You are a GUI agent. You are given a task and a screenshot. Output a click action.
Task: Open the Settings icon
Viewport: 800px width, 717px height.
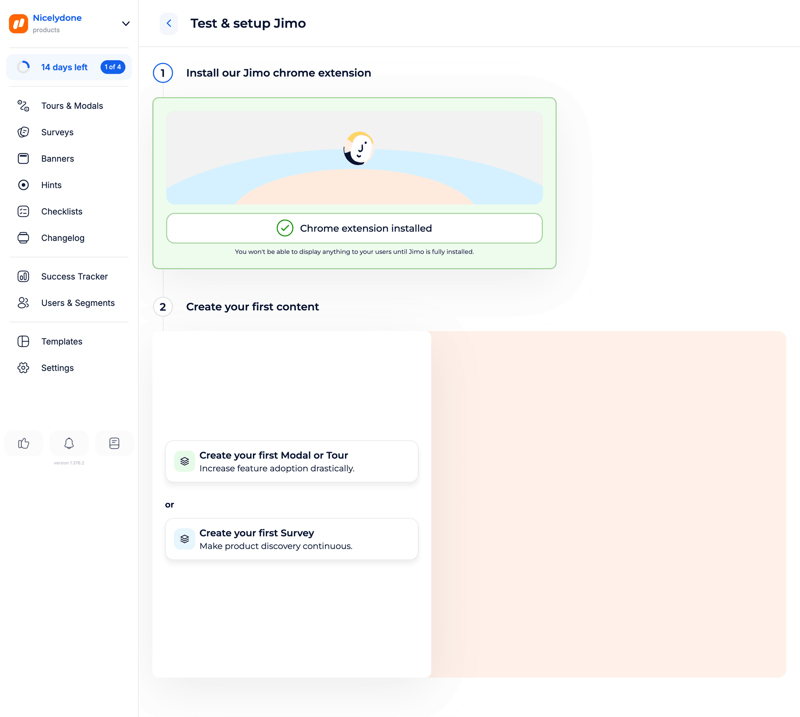22,367
